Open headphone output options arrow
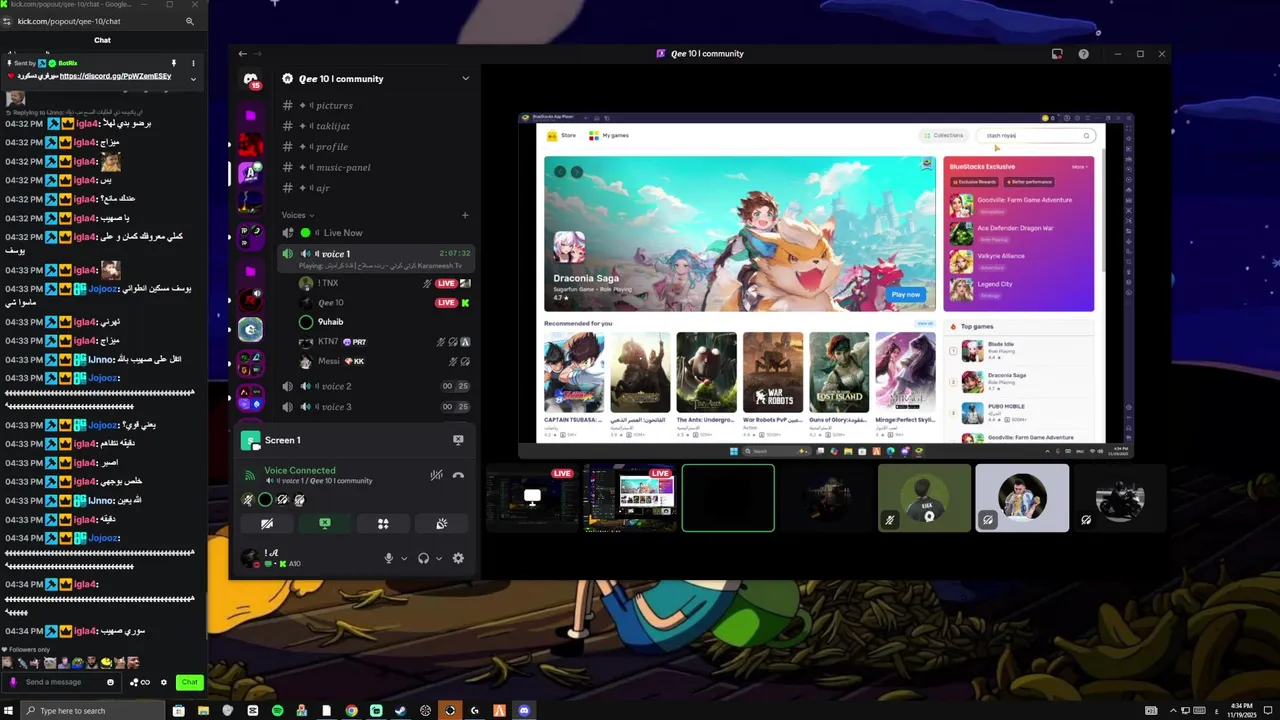This screenshot has width=1280, height=720. 439,558
